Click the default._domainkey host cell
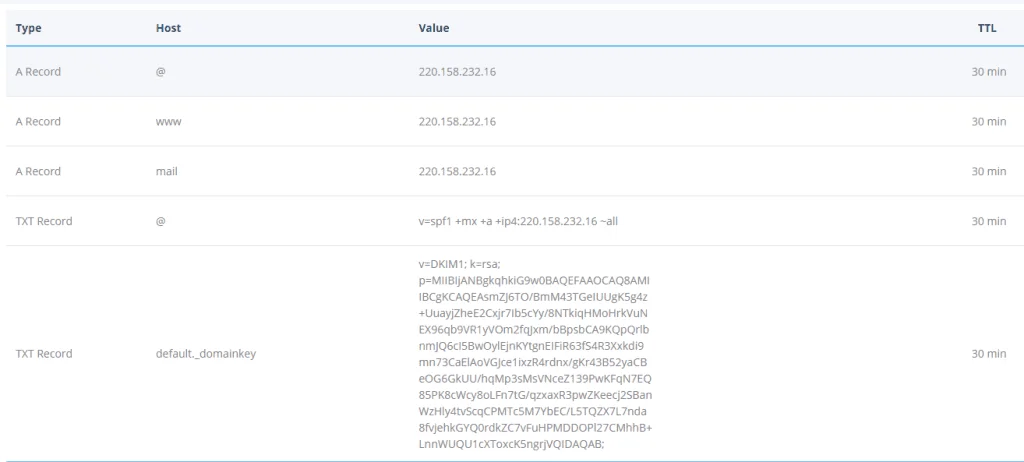This screenshot has width=1024, height=462. pos(206,354)
